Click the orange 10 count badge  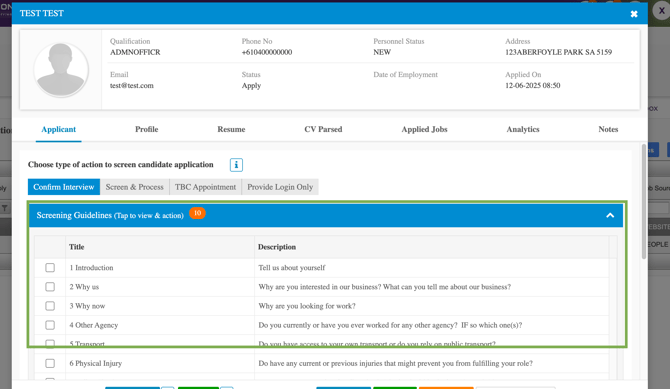tap(197, 213)
